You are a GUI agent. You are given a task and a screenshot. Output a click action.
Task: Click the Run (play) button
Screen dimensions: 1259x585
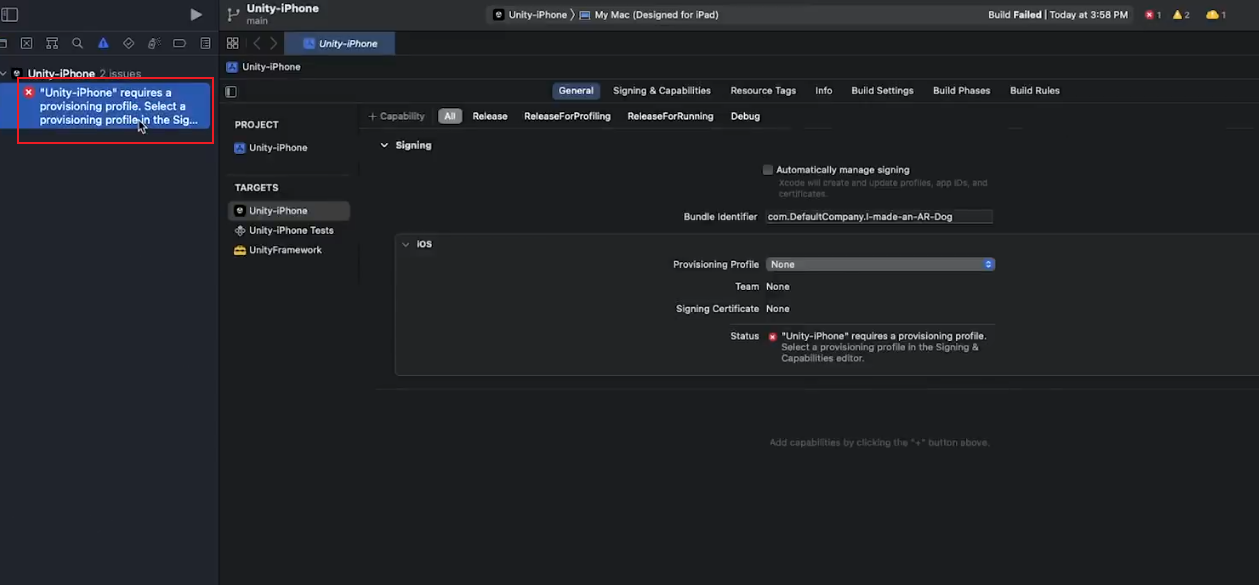tap(196, 14)
